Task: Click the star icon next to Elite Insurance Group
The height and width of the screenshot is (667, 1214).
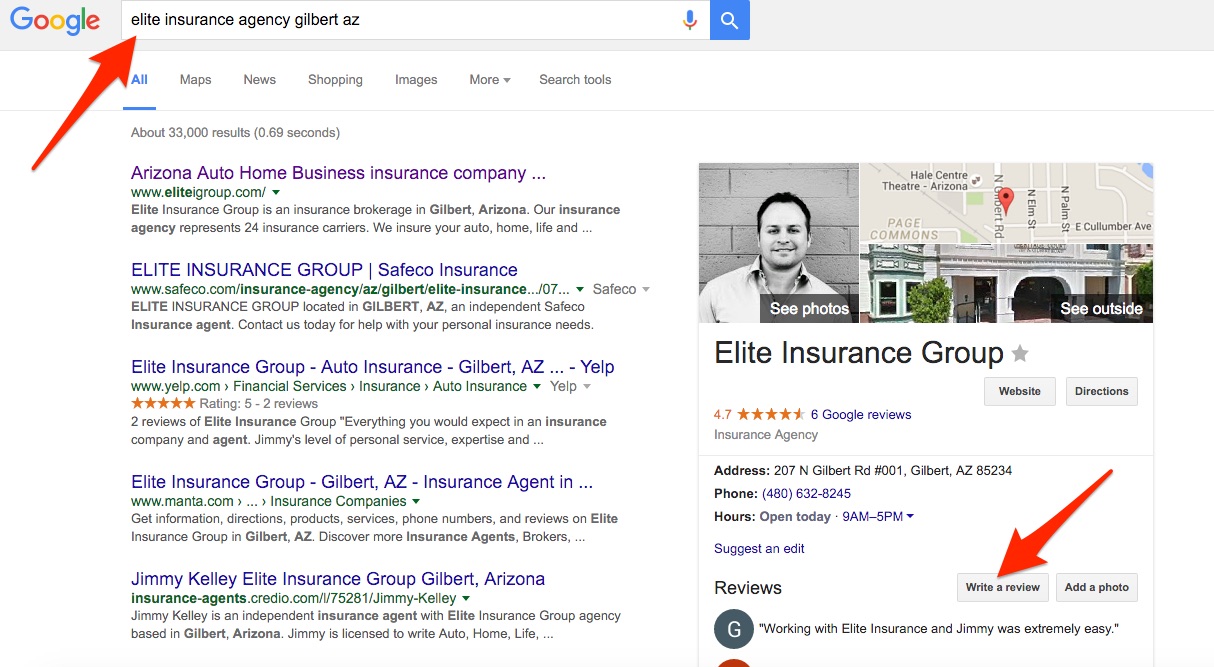Action: coord(1021,353)
